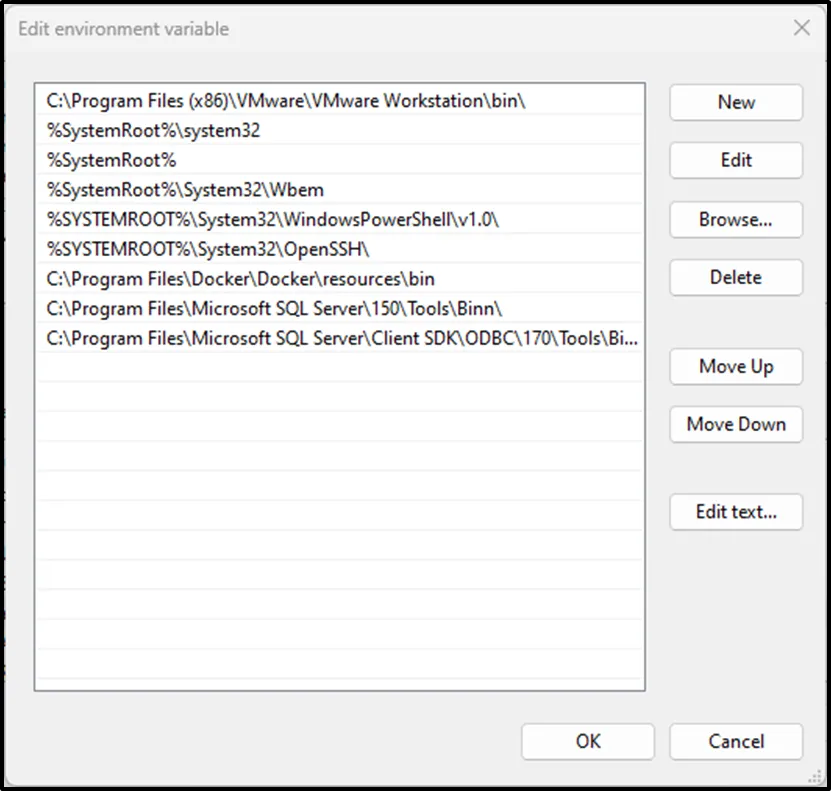The width and height of the screenshot is (831, 791).
Task: Open the Browse... folder picker
Action: coord(736,219)
